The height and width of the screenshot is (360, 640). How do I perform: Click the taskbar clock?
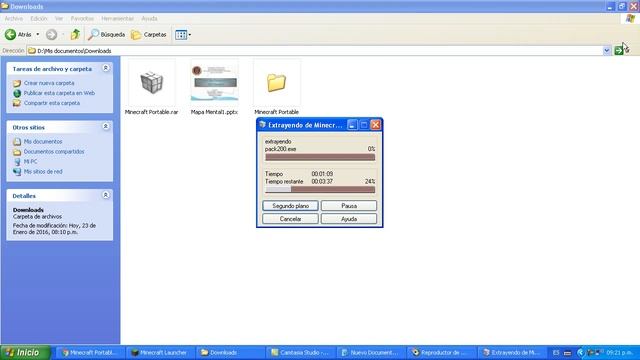620,353
